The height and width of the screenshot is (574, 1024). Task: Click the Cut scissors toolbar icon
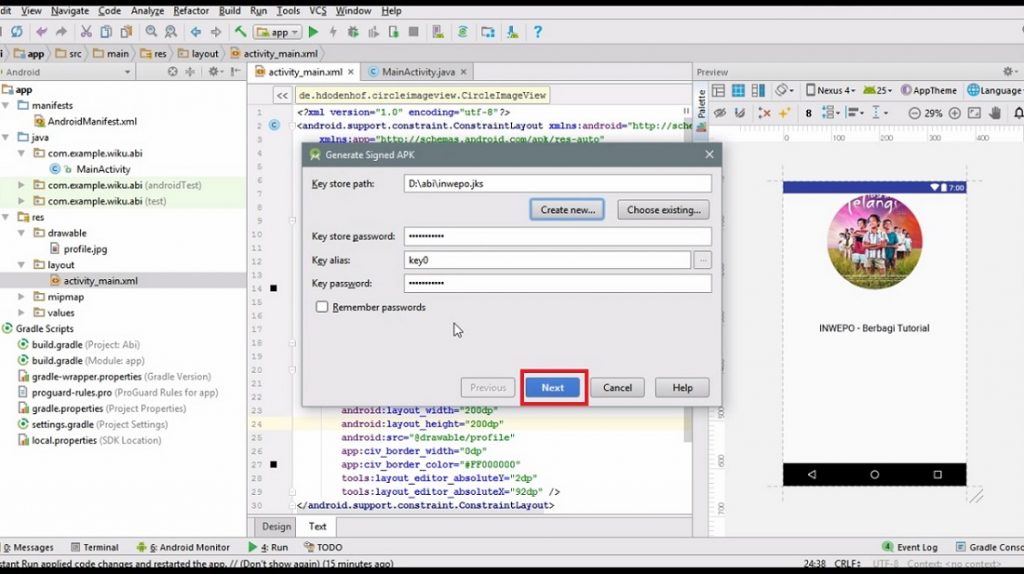pos(86,32)
